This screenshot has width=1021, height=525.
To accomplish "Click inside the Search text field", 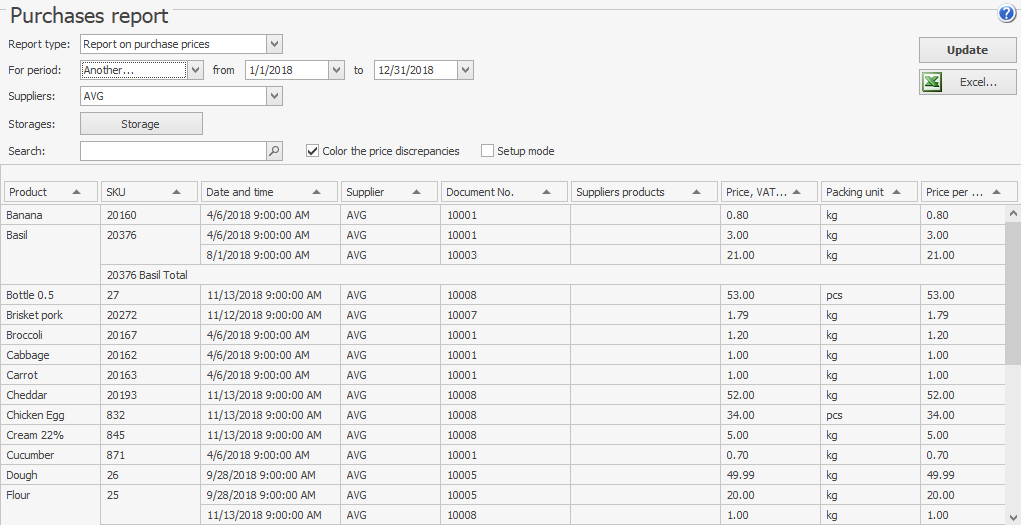I will (172, 151).
